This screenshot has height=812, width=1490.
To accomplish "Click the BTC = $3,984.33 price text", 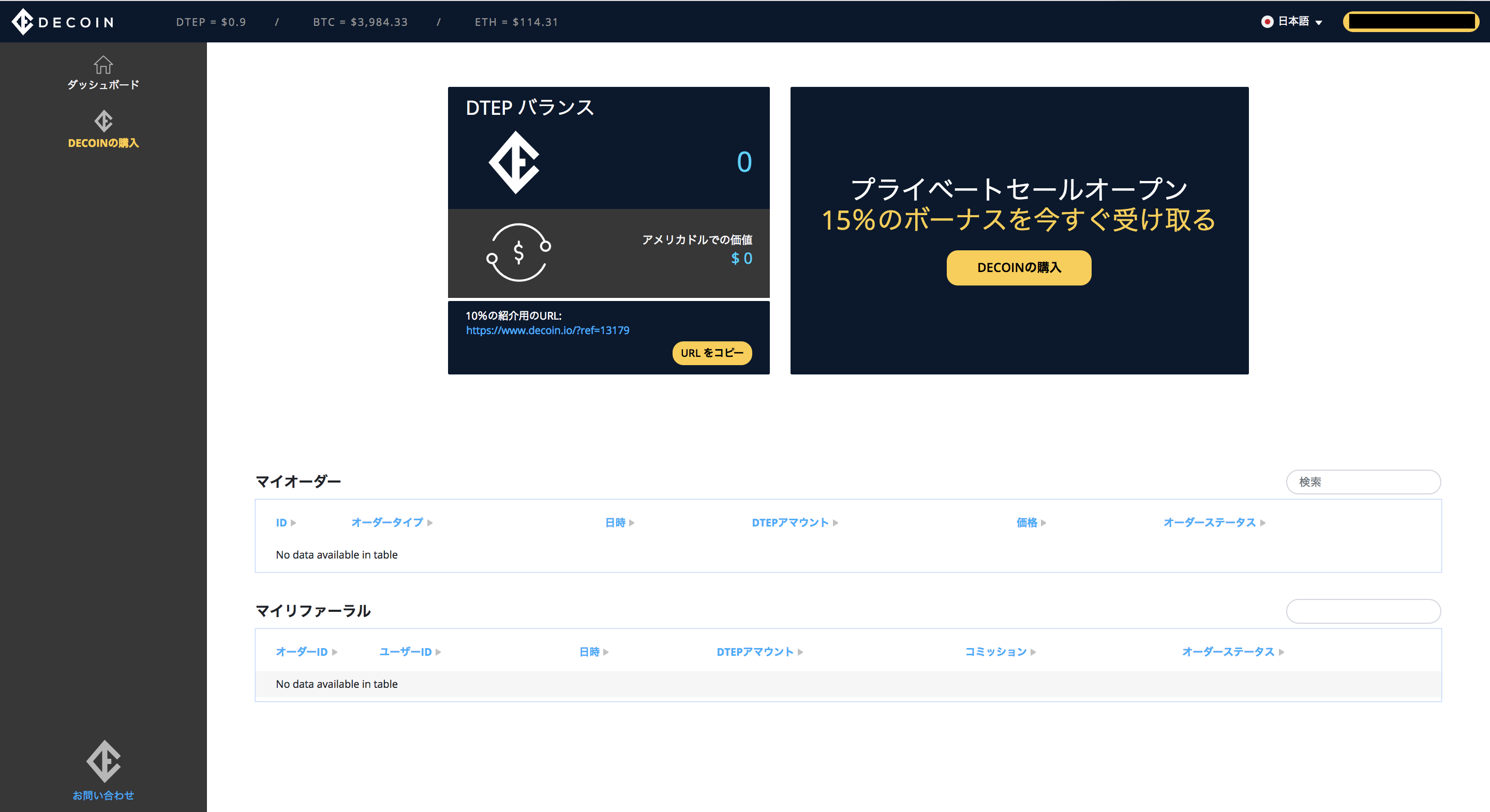I will click(361, 22).
